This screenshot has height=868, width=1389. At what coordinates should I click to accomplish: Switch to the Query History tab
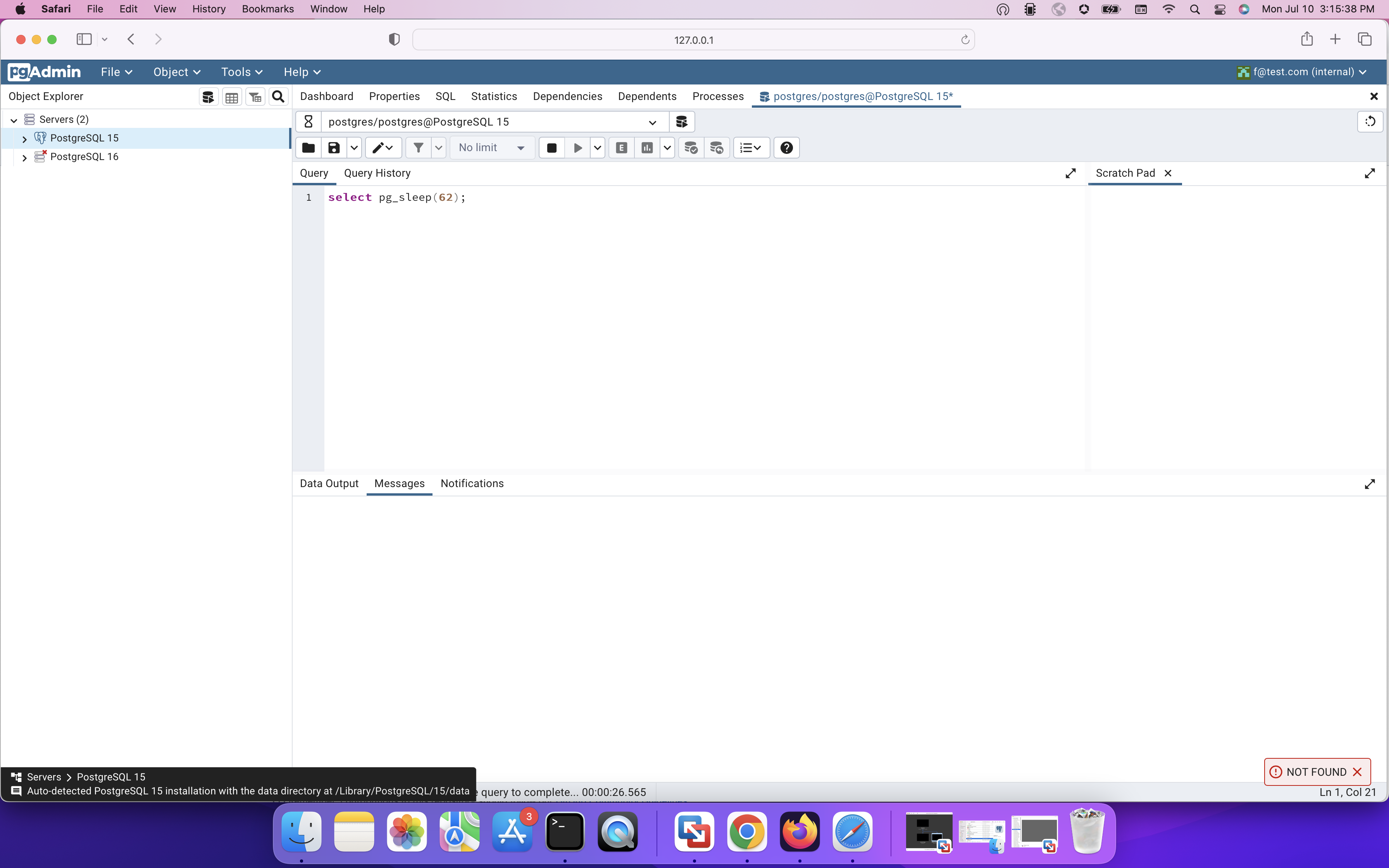pos(377,173)
